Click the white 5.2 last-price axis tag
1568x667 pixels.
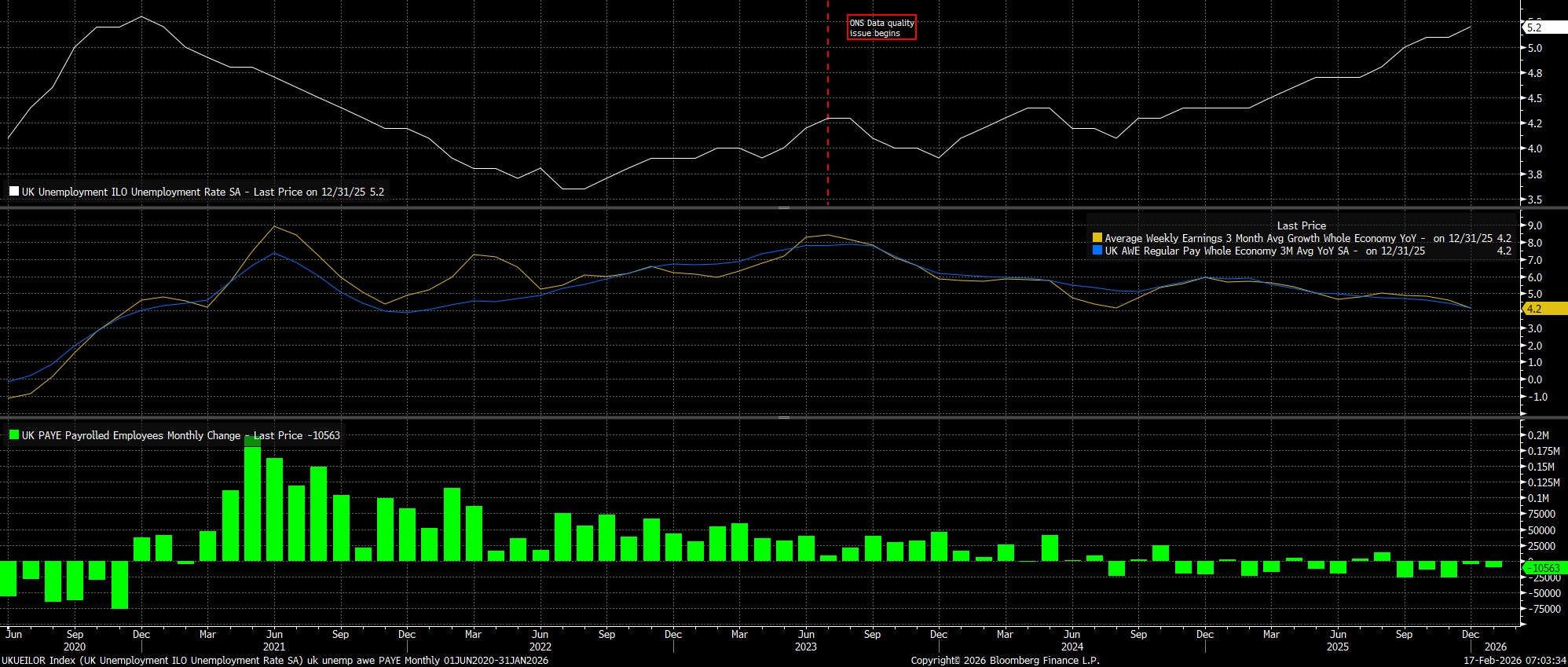[1534, 27]
